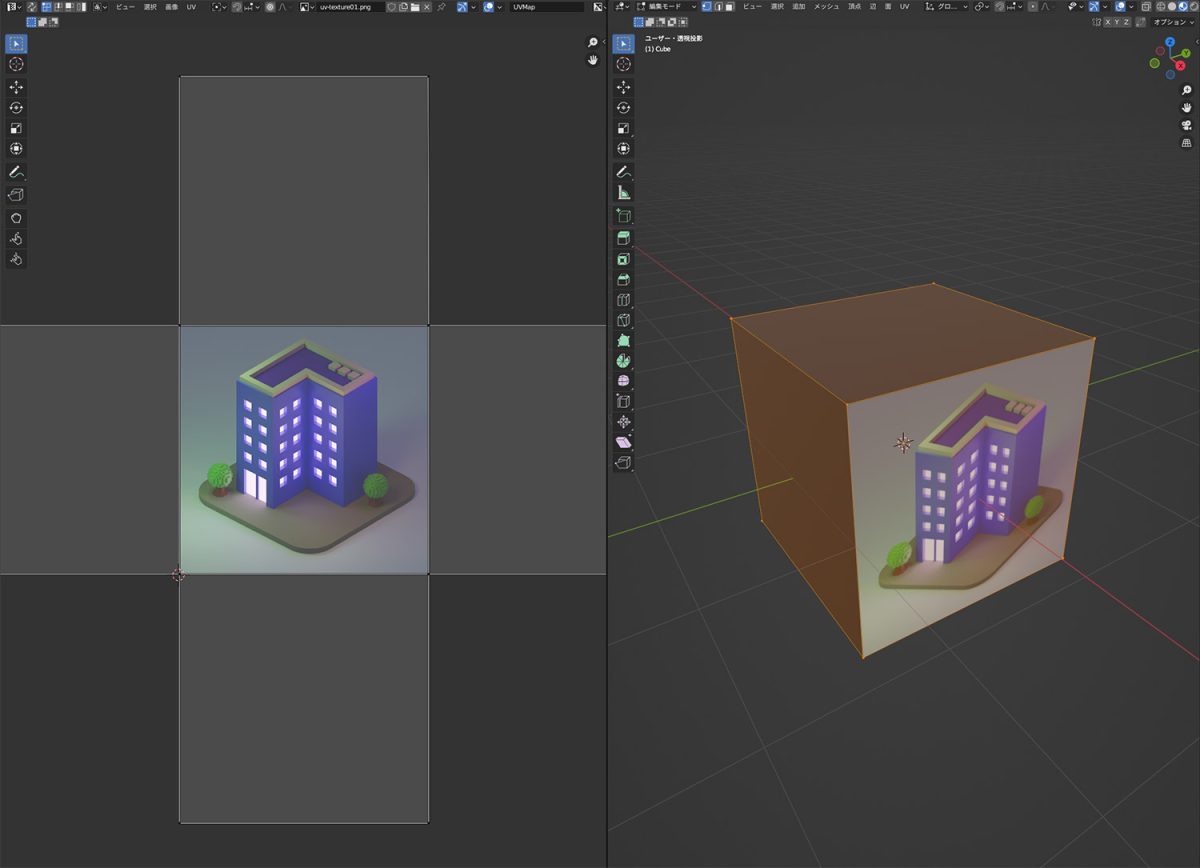Toggle UV sync selection in UV editor
The height and width of the screenshot is (868, 1200).
tap(32, 6)
